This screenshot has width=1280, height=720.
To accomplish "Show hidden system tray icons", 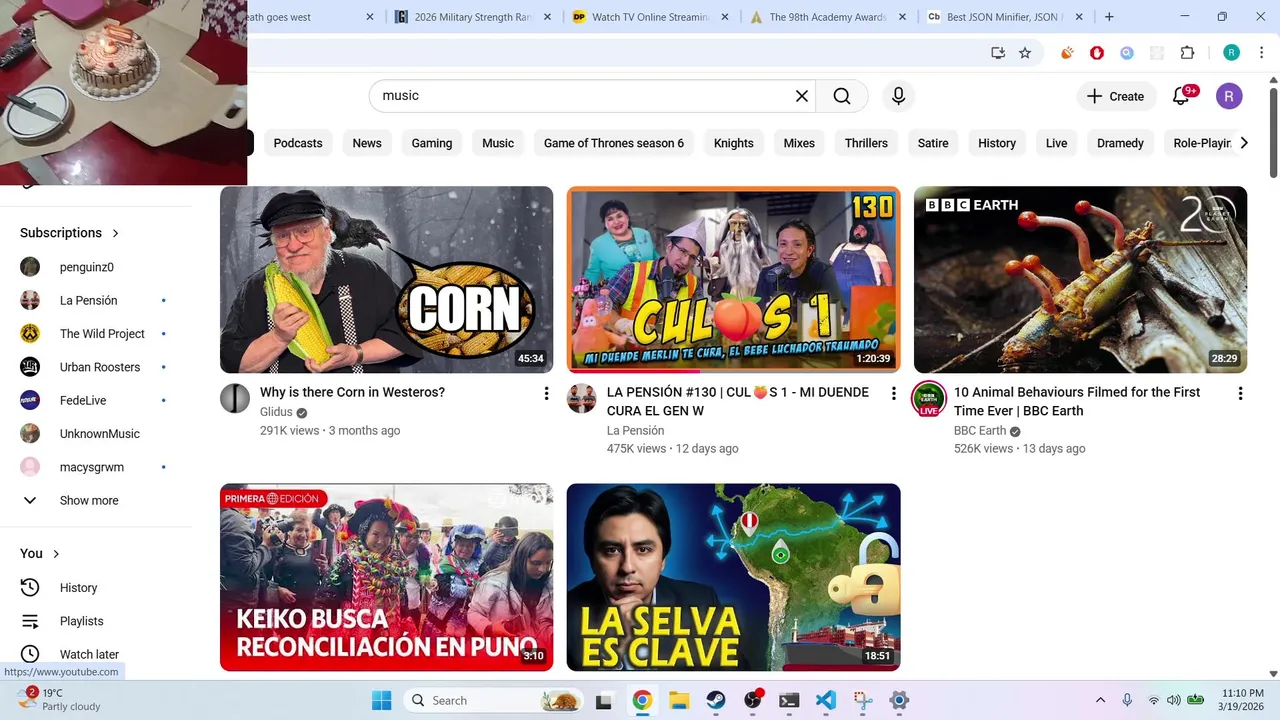I will [x=1100, y=700].
